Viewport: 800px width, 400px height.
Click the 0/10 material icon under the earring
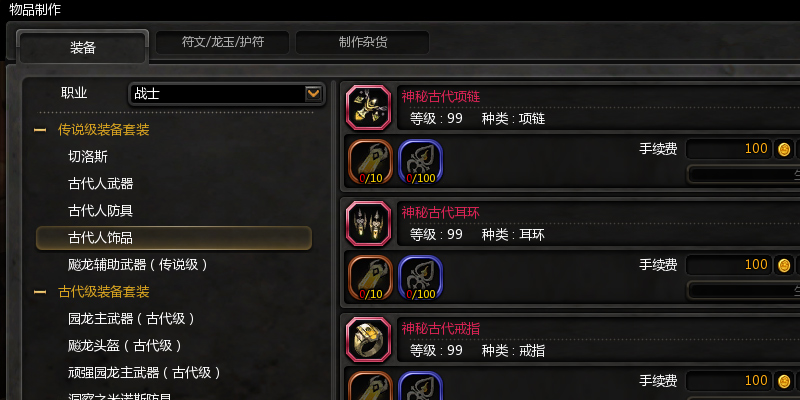click(370, 278)
